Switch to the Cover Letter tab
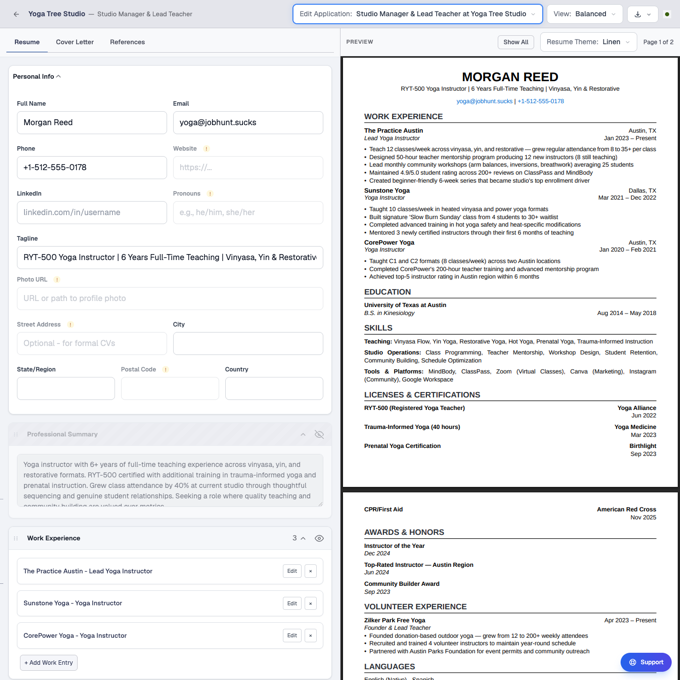 tap(75, 42)
